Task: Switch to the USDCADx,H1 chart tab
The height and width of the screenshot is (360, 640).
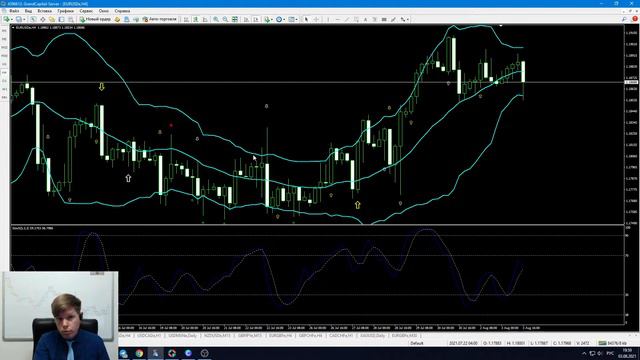Action: point(149,336)
